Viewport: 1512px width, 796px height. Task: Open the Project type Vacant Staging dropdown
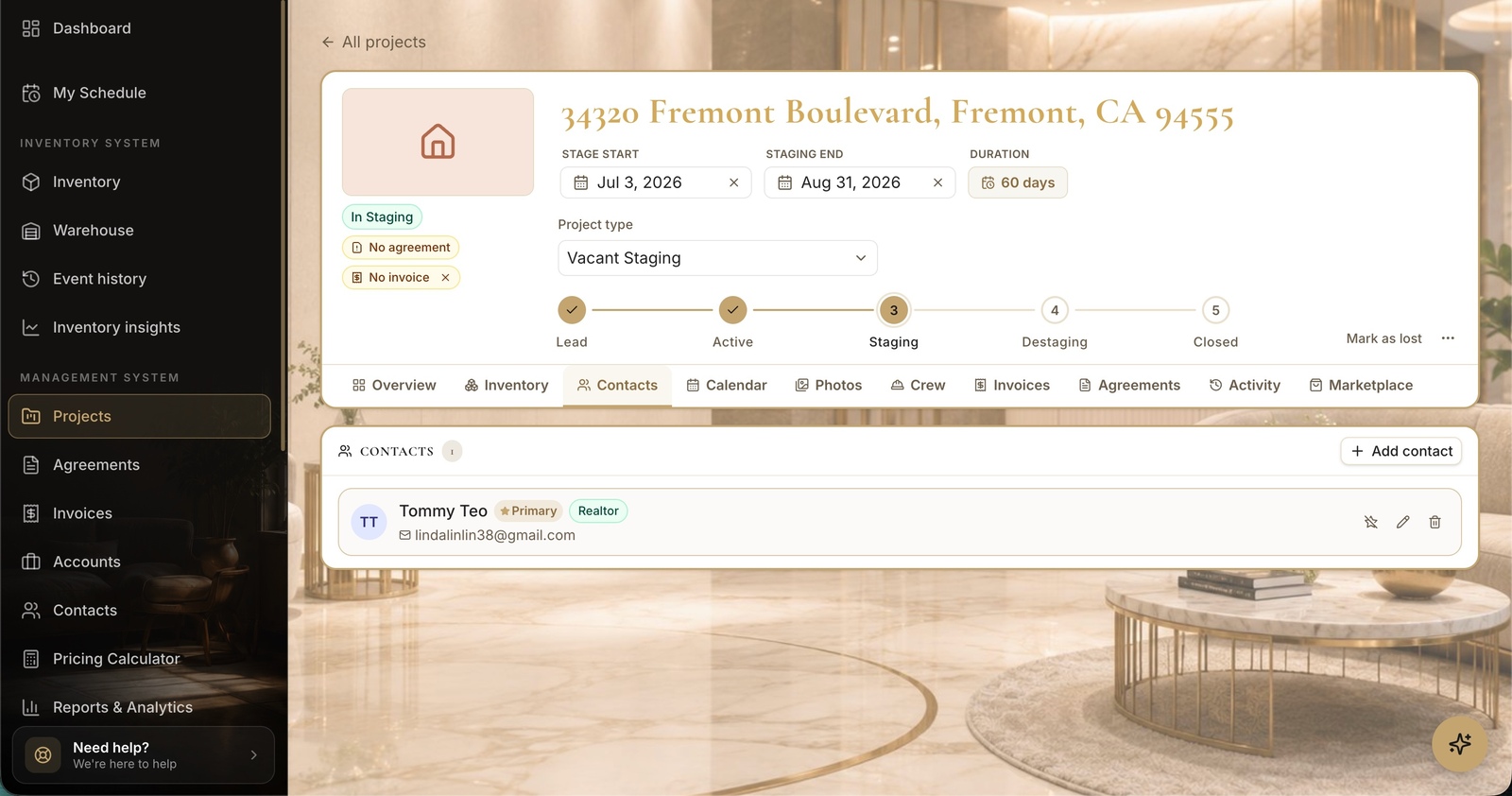(717, 258)
